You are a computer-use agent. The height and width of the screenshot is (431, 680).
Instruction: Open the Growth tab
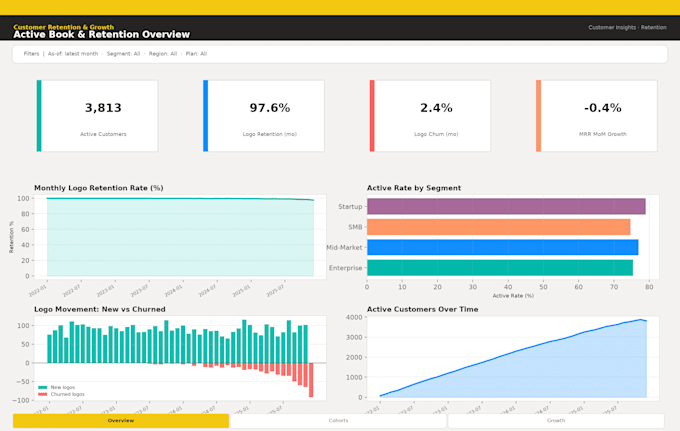(556, 421)
